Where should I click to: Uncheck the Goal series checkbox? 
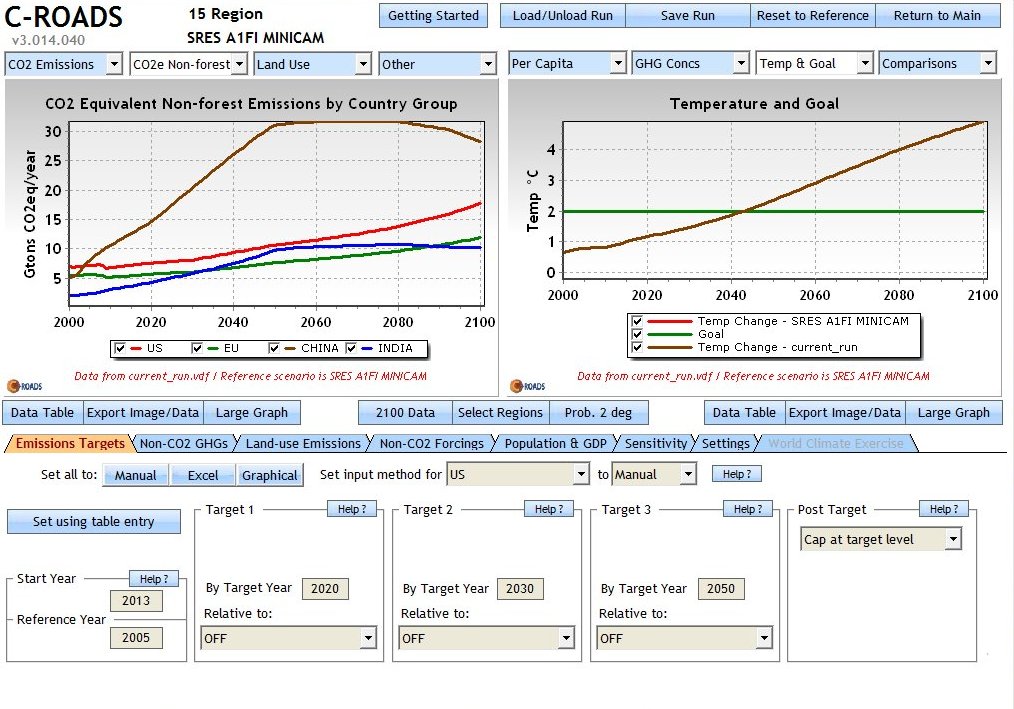(x=637, y=334)
